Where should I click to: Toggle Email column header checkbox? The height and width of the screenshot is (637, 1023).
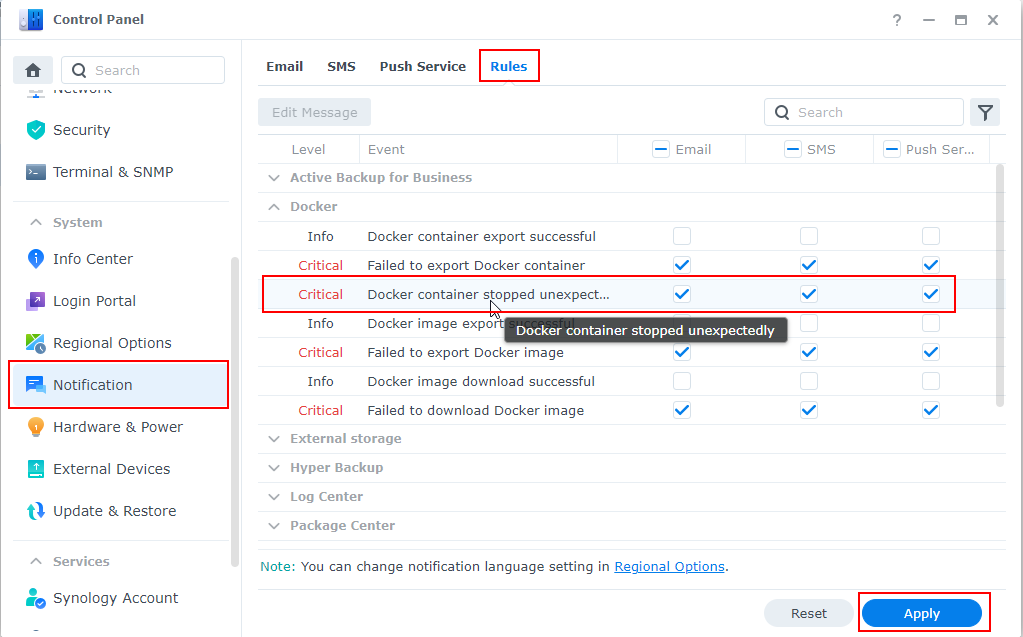660,149
